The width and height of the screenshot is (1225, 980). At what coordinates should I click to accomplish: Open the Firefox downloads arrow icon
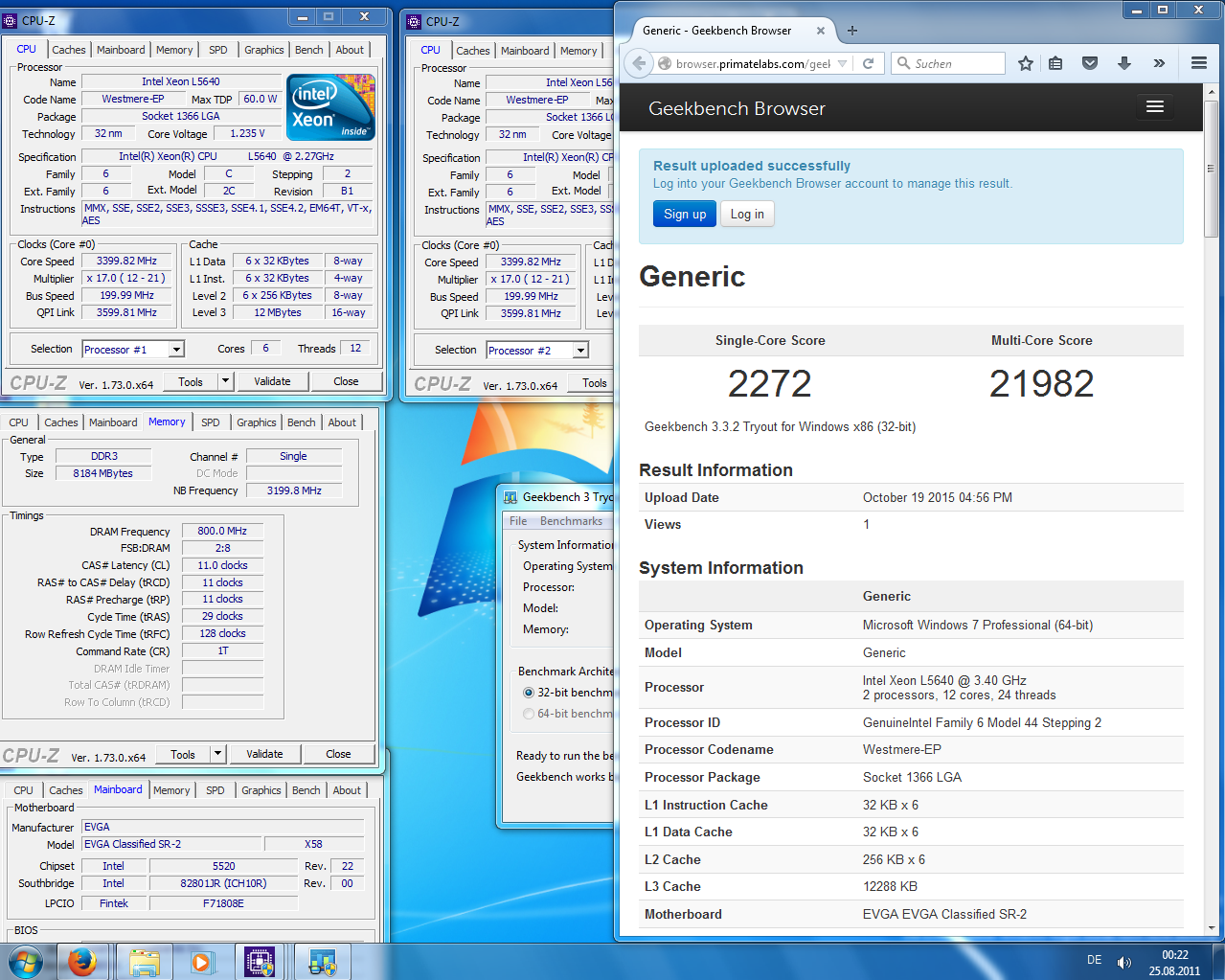click(x=1124, y=63)
